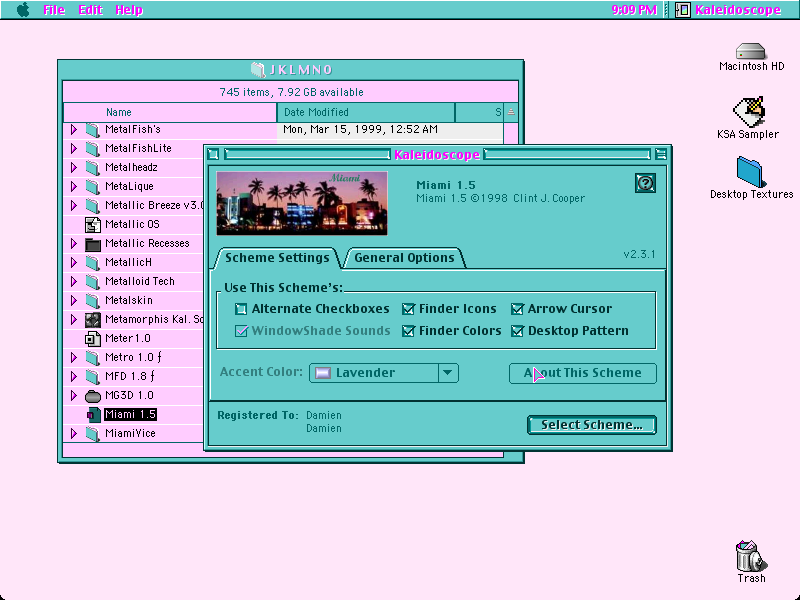Expand the MetaLique disclosure triangle
Viewport: 800px width, 600px height.
[73, 187]
